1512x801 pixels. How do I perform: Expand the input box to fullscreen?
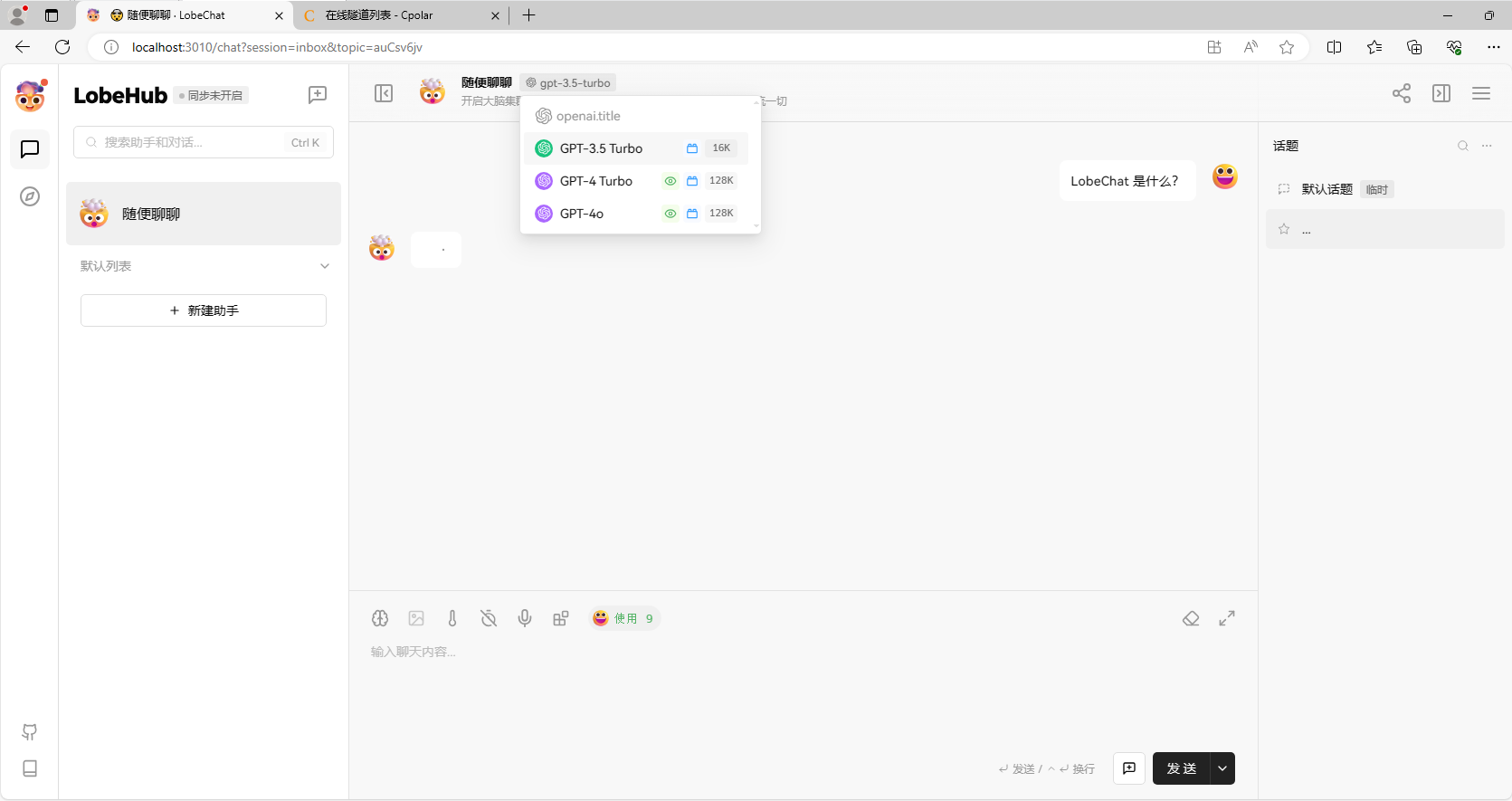1227,618
